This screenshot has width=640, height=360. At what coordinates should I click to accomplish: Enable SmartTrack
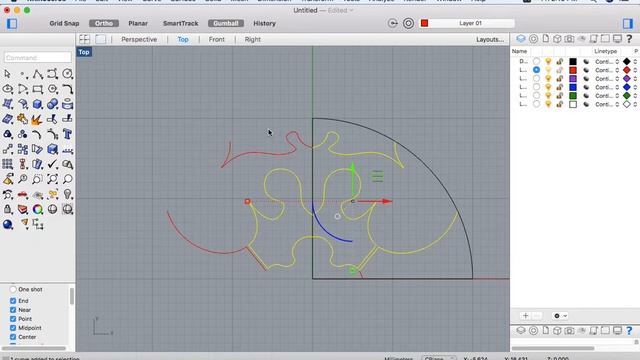(x=180, y=23)
